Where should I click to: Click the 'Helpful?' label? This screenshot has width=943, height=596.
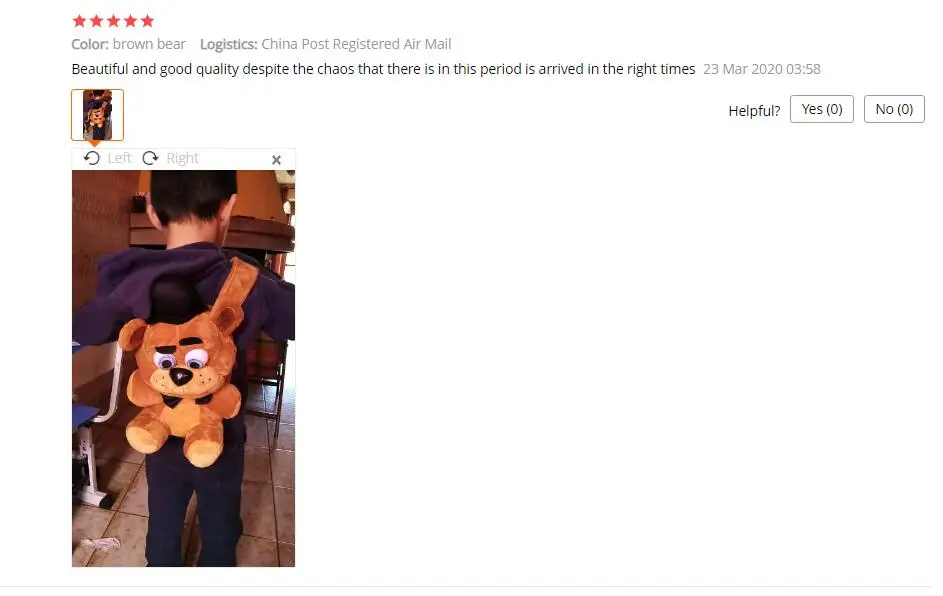click(x=754, y=111)
